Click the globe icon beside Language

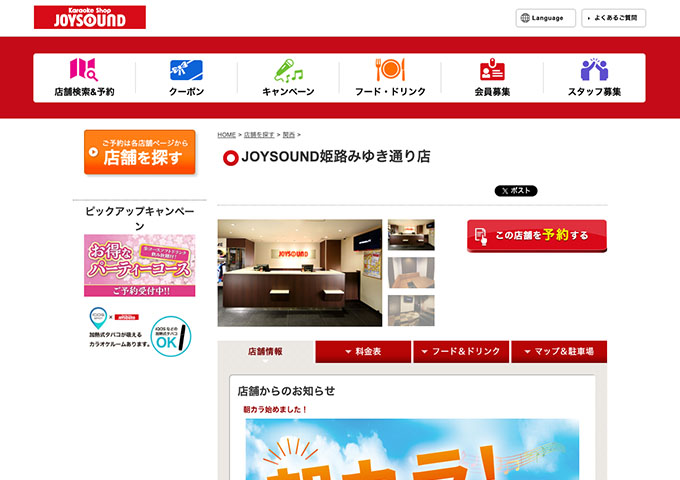[525, 18]
